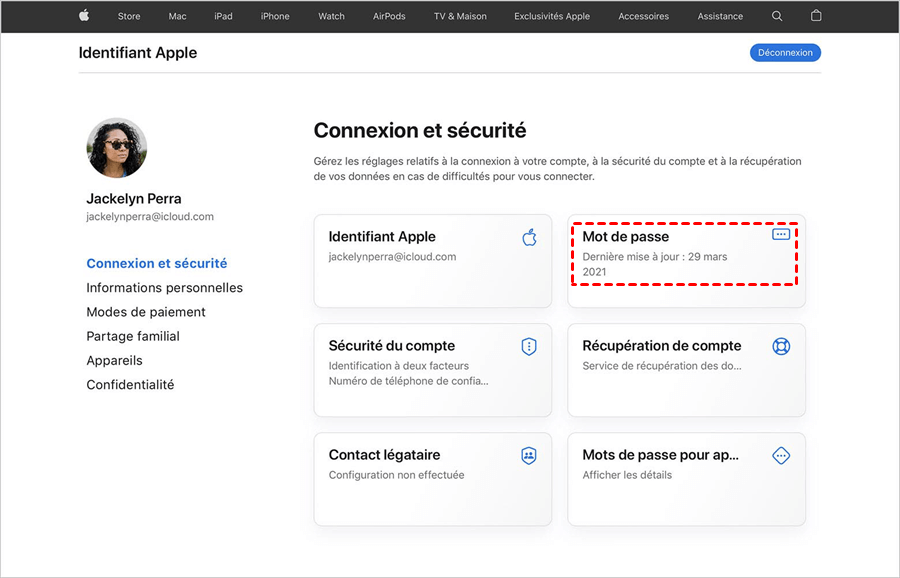Go to the iPhone menu item
Screen dimensions: 900x578
tap(275, 16)
